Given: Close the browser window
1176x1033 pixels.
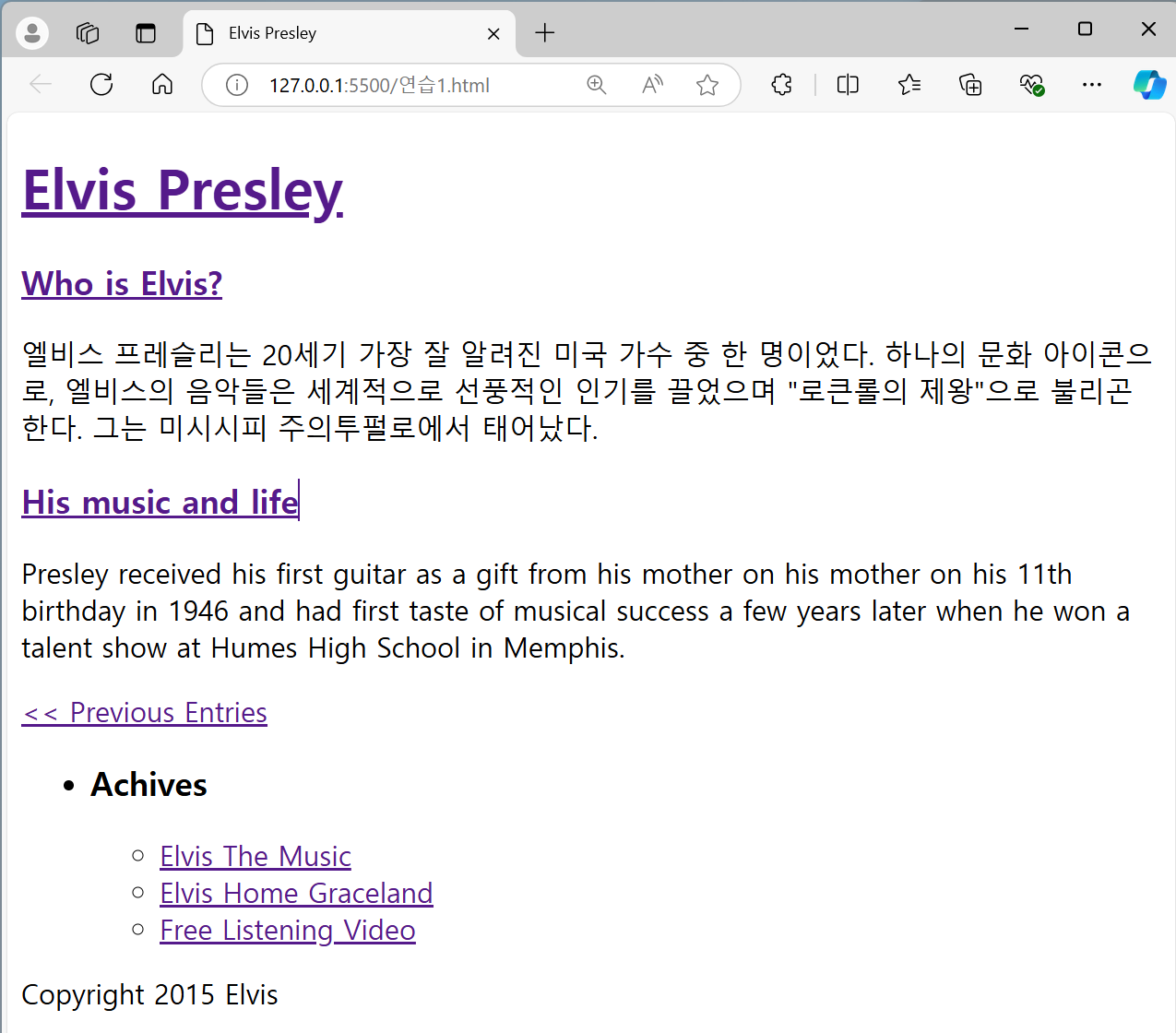Looking at the screenshot, I should (x=1148, y=29).
